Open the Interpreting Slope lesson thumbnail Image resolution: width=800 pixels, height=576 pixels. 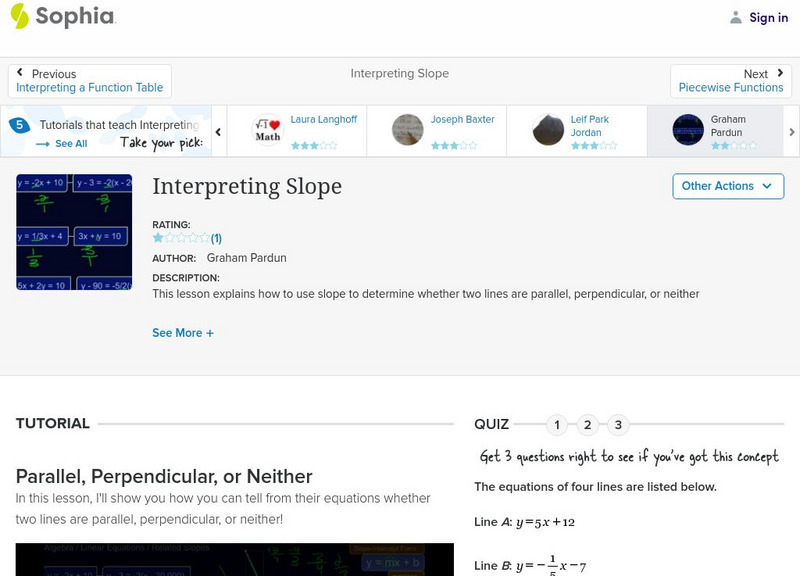click(74, 232)
